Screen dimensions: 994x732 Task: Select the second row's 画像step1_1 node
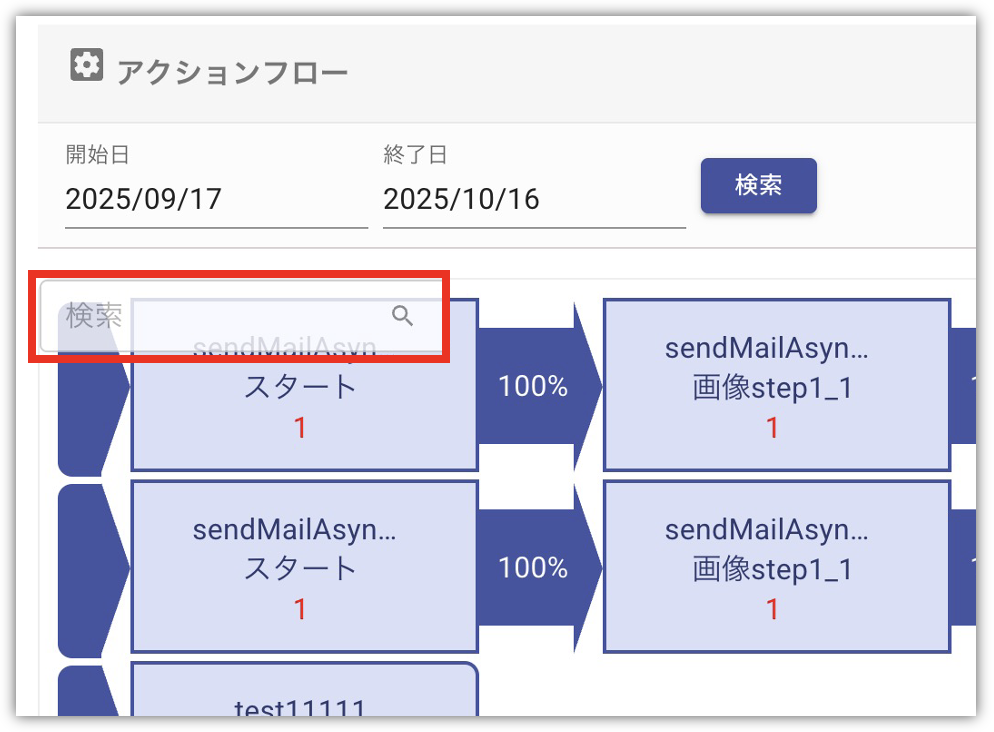tap(776, 568)
